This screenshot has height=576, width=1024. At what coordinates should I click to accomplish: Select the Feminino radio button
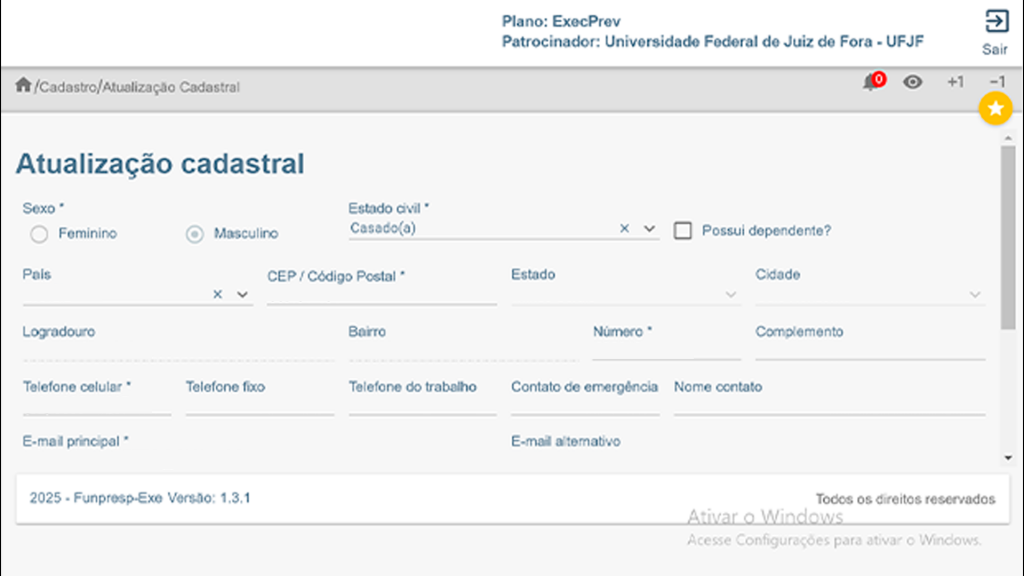tap(39, 234)
